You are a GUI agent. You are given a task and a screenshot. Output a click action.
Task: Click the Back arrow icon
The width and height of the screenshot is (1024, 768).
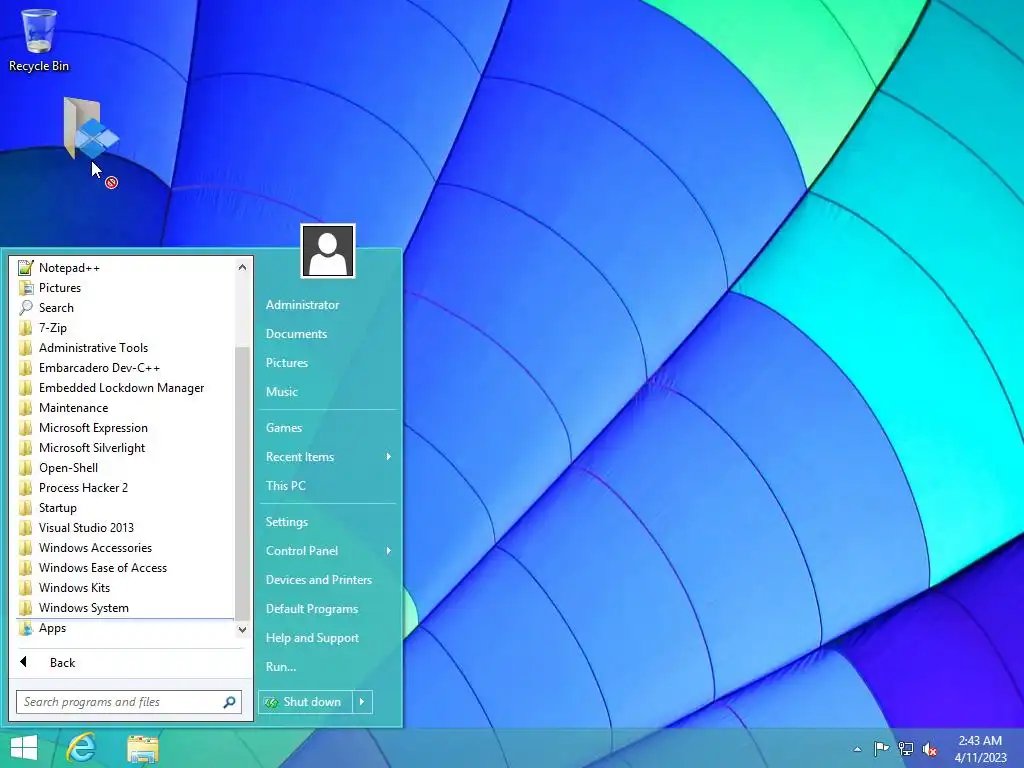pyautogui.click(x=24, y=662)
